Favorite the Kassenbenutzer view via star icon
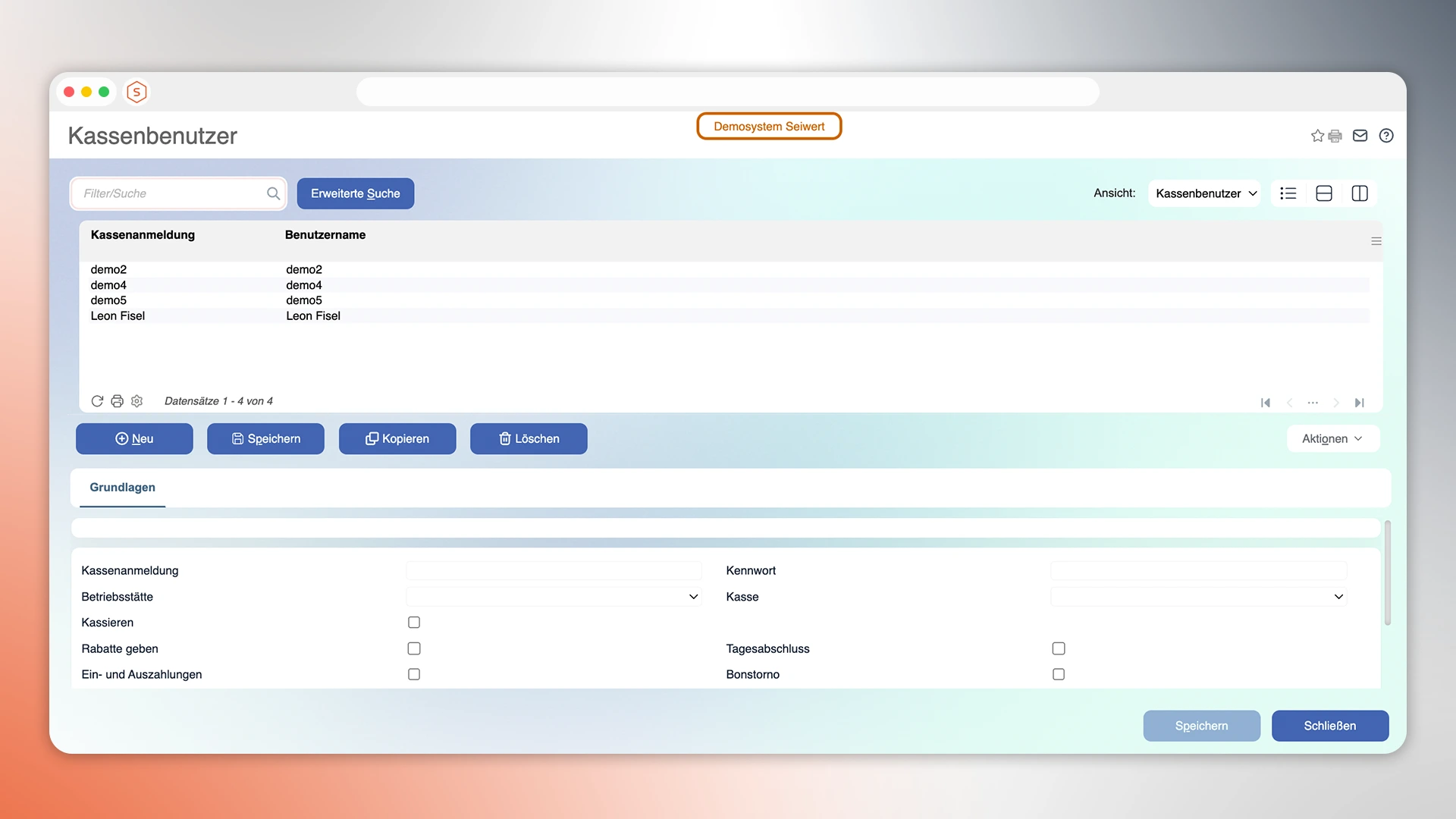 tap(1317, 136)
